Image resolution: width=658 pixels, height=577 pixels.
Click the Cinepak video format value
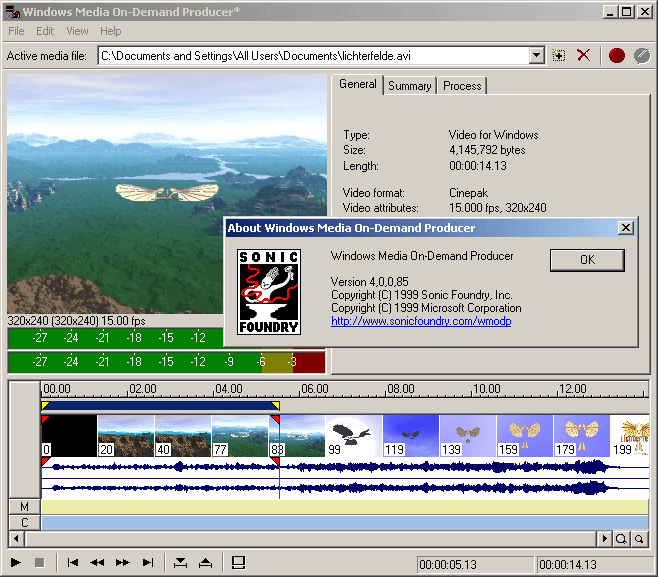click(468, 193)
